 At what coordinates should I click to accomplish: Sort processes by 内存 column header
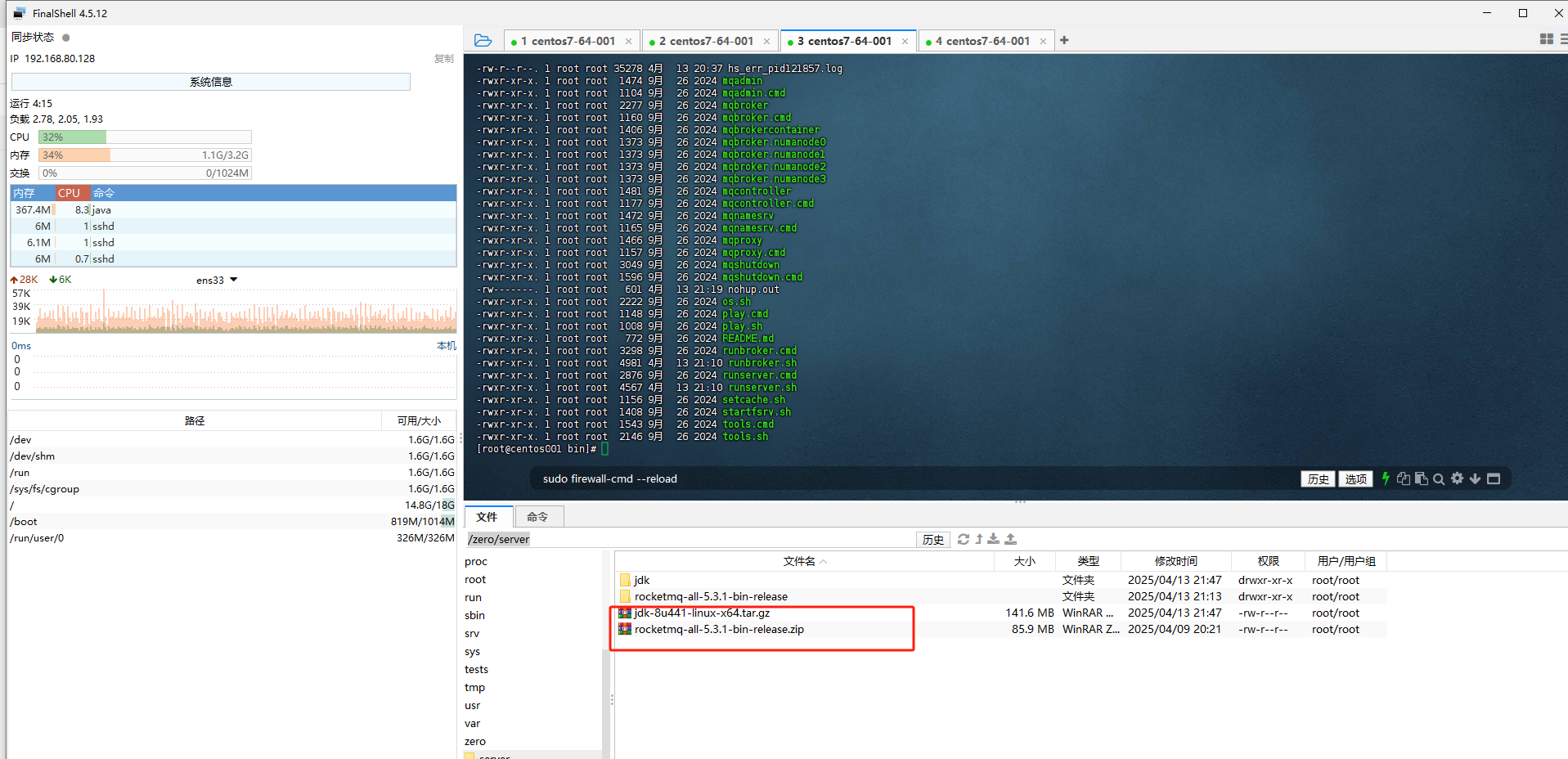[x=33, y=193]
